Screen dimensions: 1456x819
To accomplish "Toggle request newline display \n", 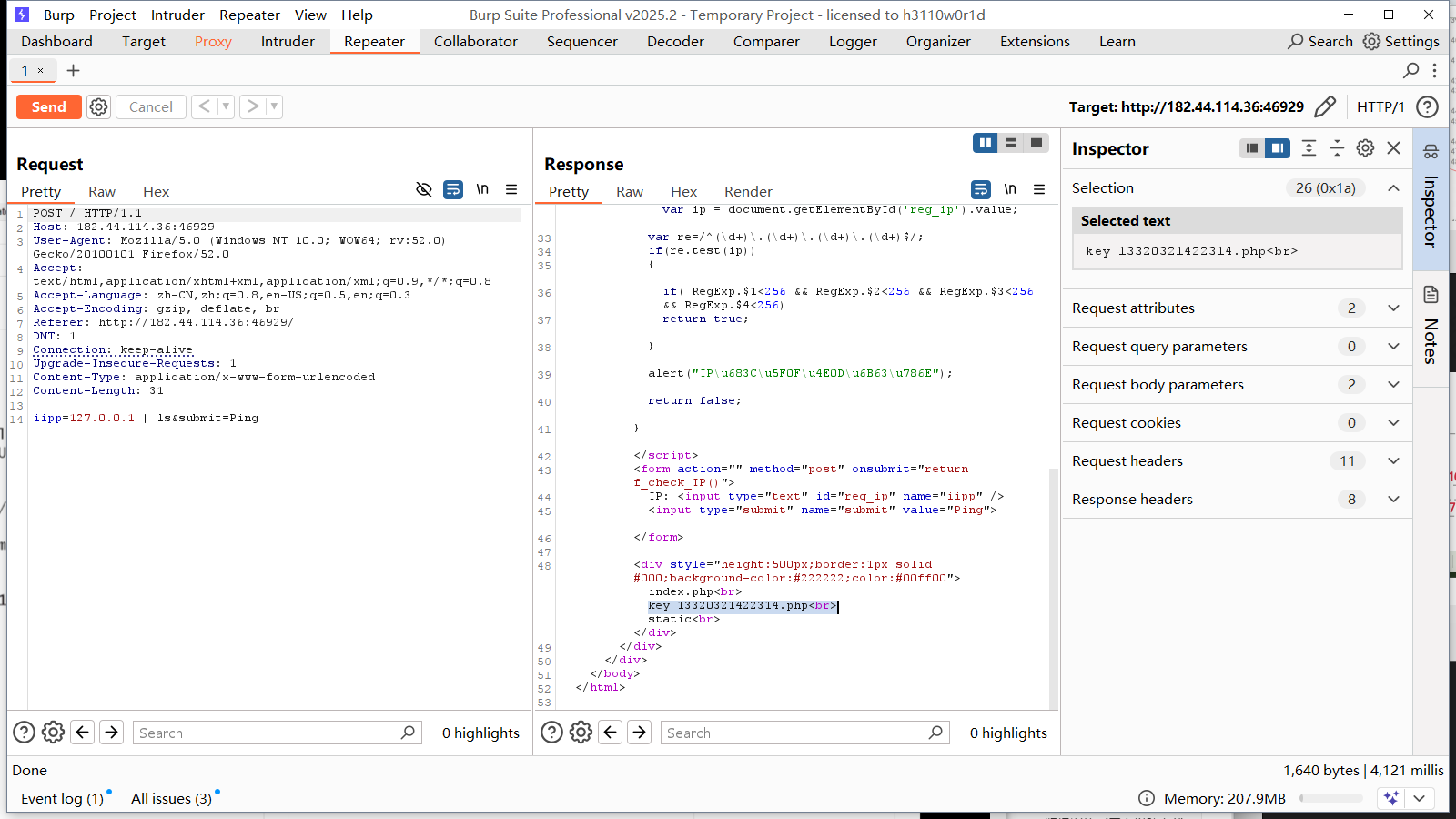I will pos(482,189).
